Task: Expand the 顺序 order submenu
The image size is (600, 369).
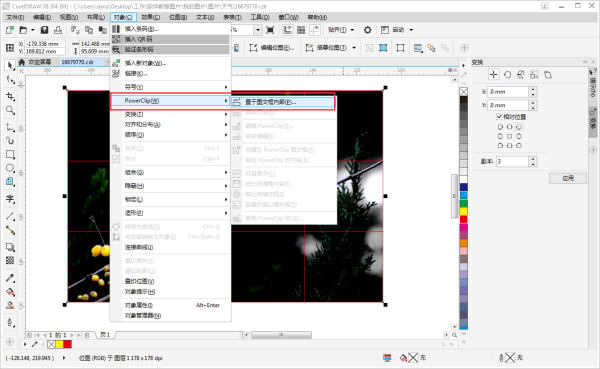Action: point(171,135)
